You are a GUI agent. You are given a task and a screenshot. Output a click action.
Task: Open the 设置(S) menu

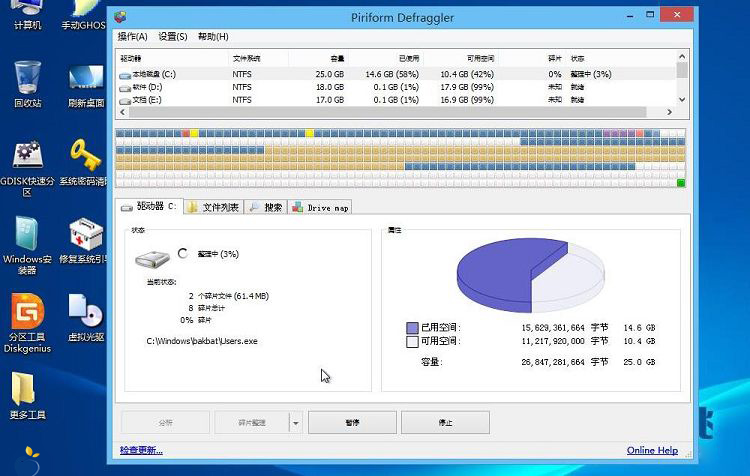click(173, 36)
